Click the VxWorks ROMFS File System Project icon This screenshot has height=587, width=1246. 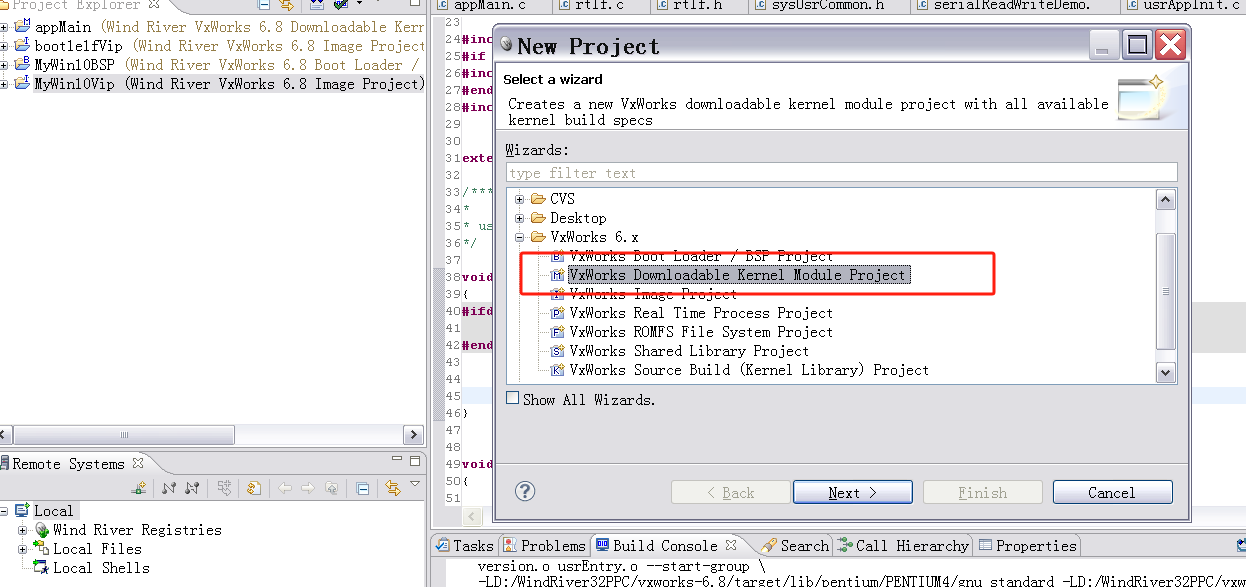click(558, 332)
